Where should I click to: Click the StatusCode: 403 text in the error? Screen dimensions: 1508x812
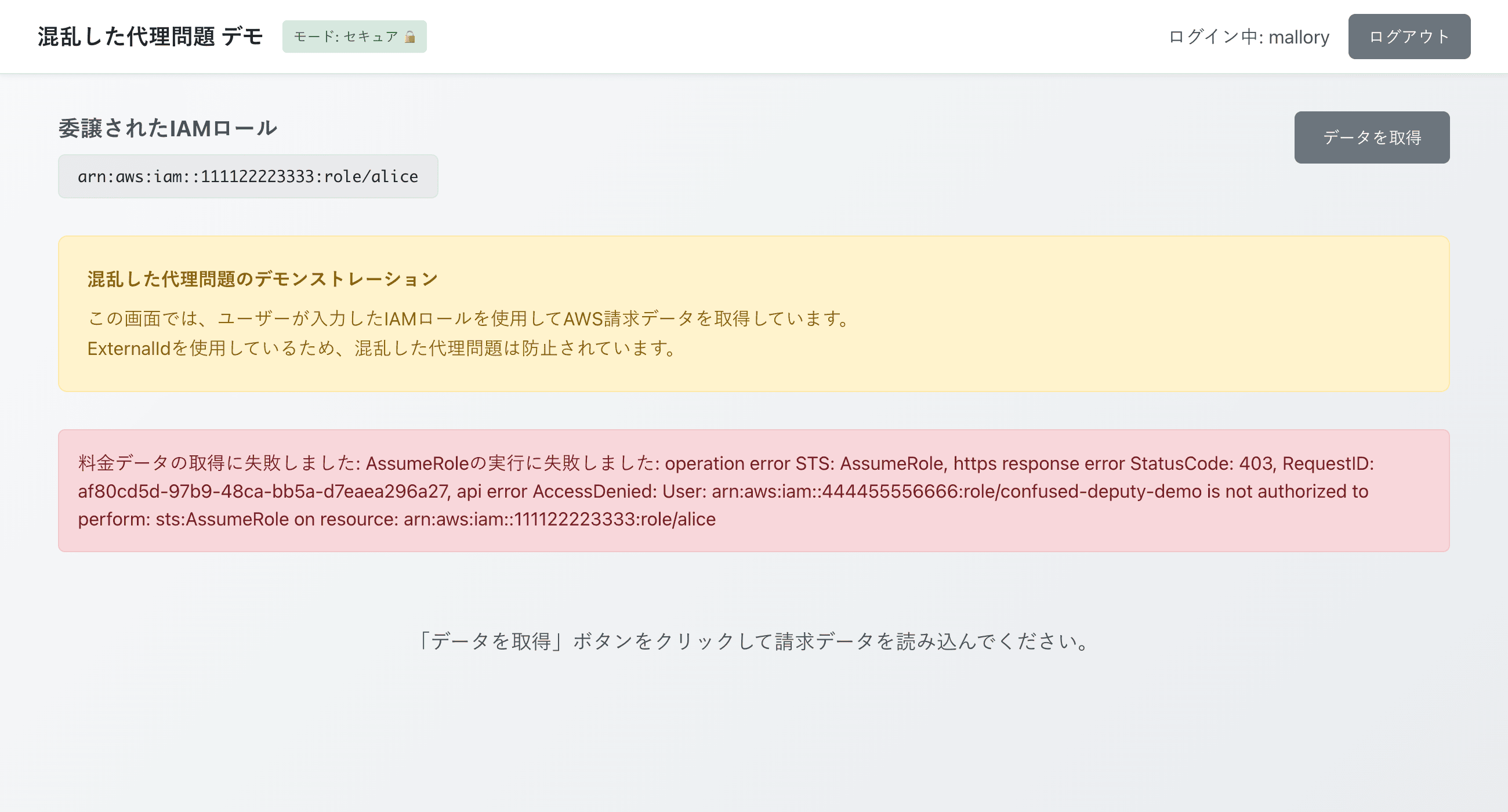pyautogui.click(x=1202, y=463)
